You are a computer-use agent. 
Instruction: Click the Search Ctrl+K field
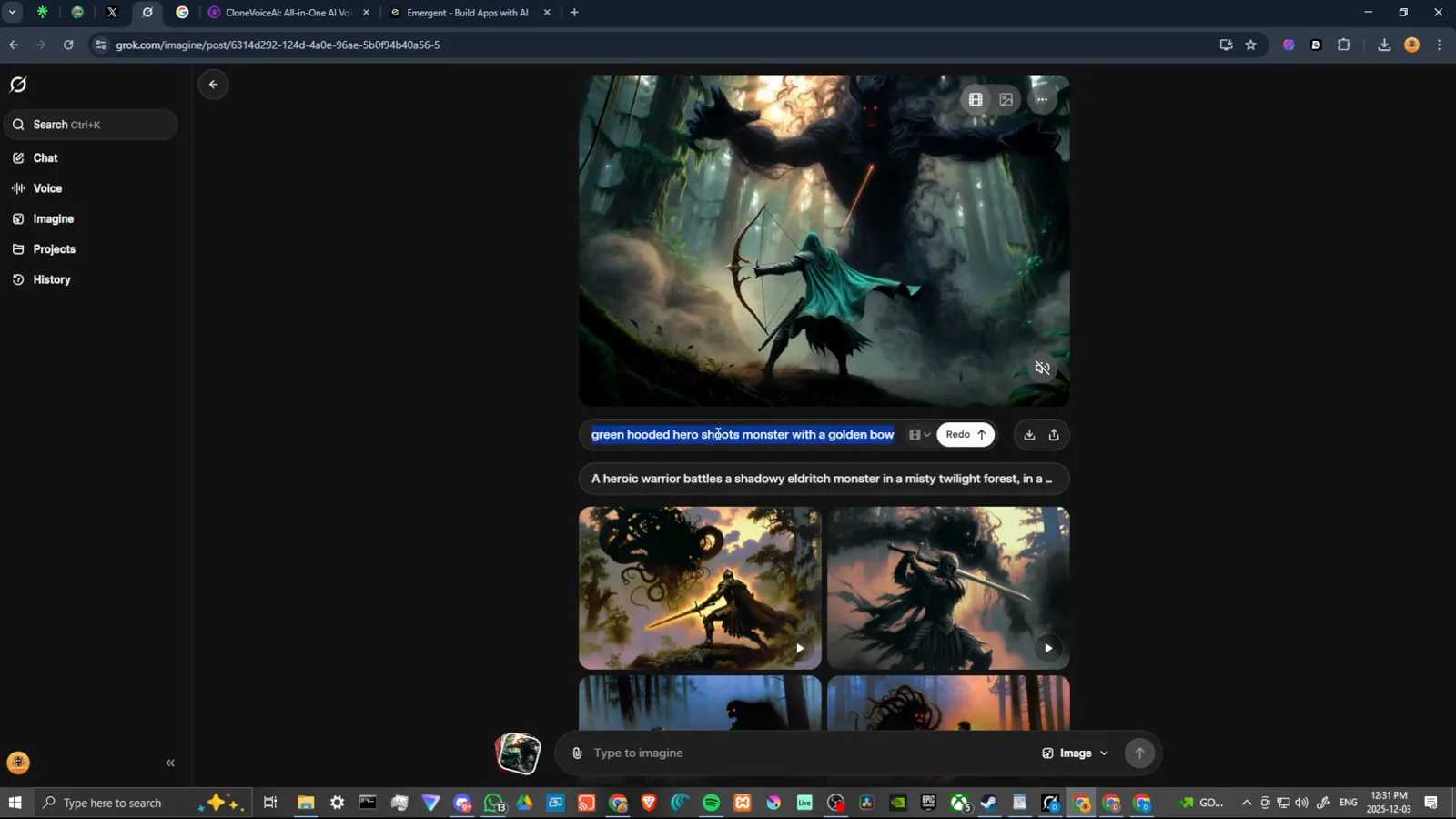(91, 125)
